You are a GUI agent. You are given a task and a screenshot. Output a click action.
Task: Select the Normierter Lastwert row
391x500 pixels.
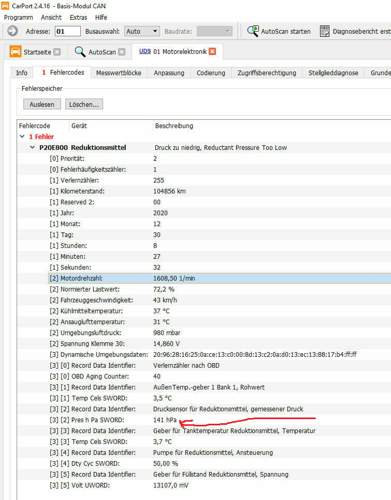[204, 289]
